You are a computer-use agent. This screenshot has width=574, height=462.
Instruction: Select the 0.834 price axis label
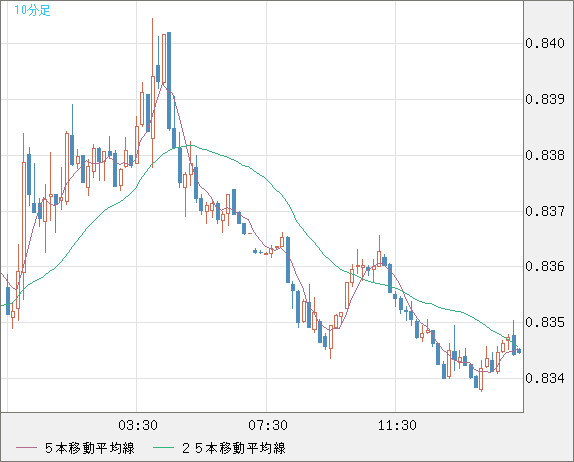click(545, 378)
